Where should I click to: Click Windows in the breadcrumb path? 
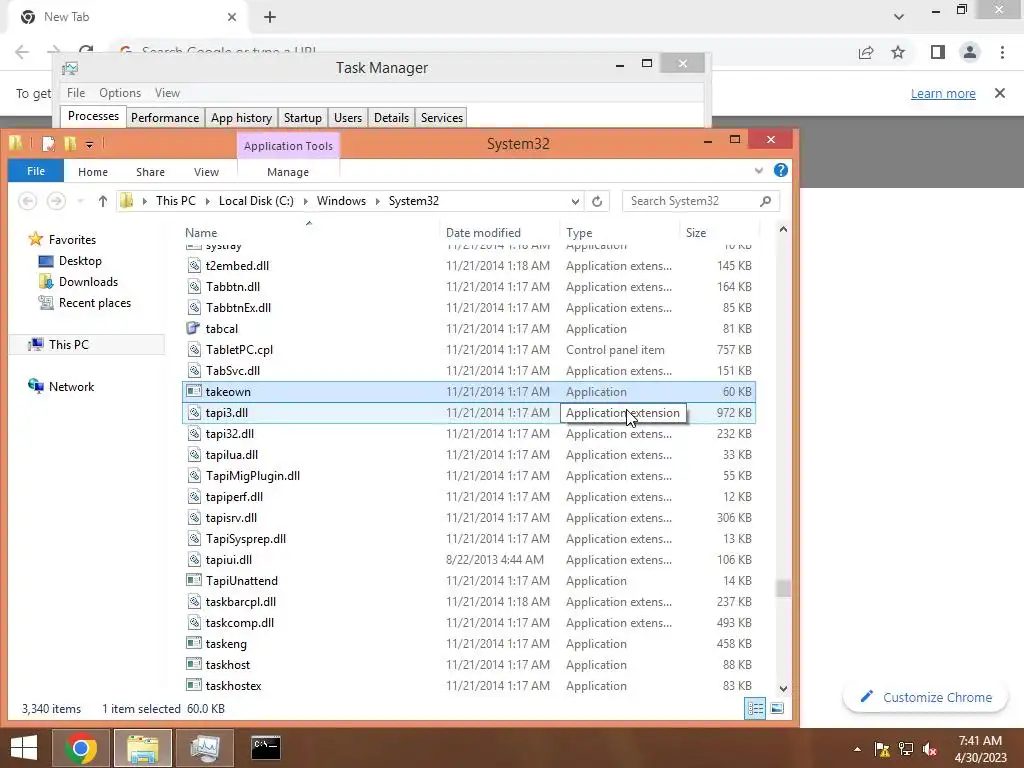click(x=341, y=201)
